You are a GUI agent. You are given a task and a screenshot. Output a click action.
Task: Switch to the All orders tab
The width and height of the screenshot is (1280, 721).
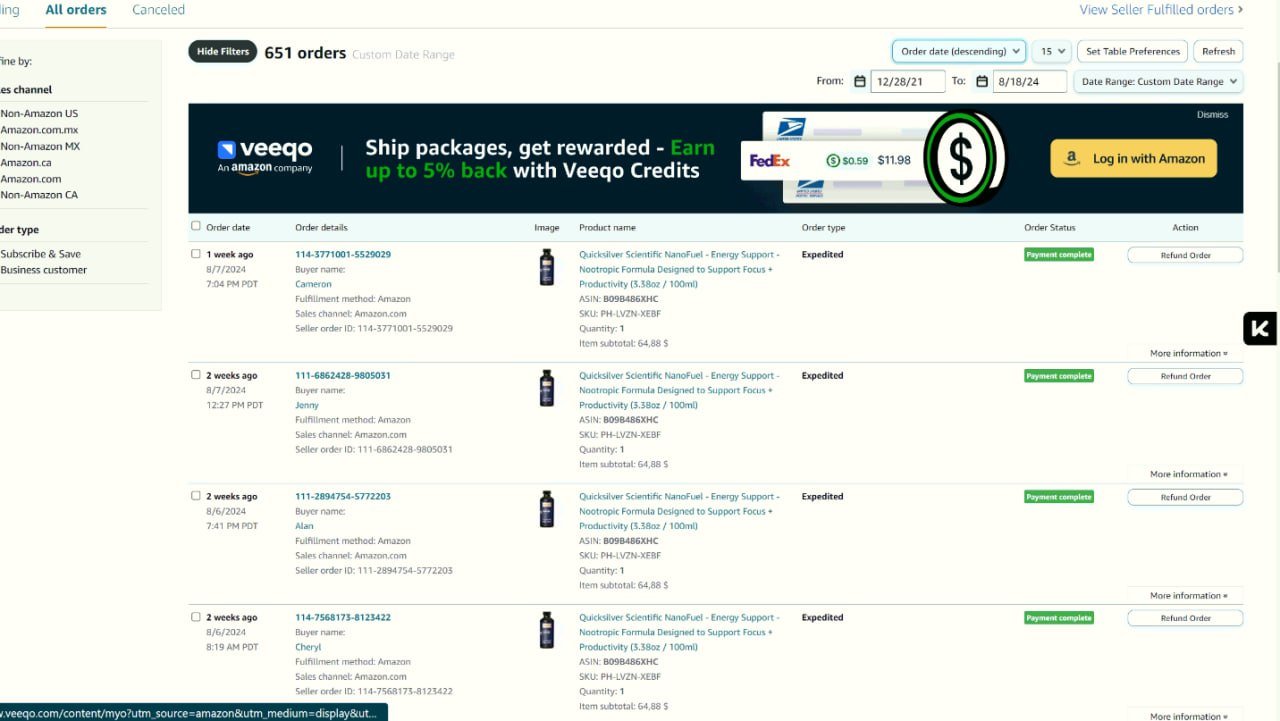[x=76, y=10]
